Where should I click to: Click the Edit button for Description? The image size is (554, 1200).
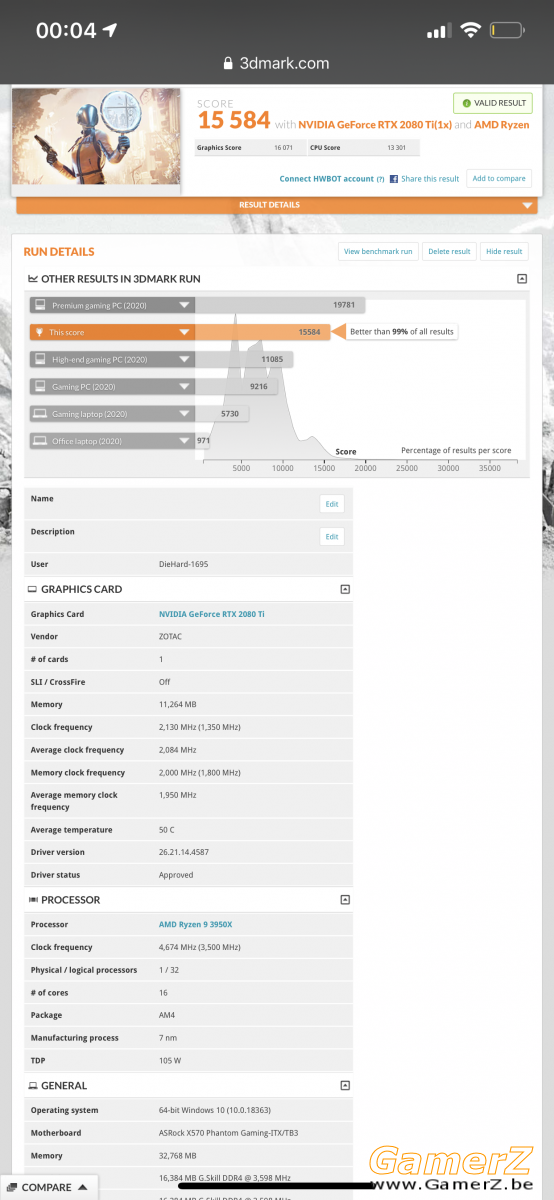[332, 537]
